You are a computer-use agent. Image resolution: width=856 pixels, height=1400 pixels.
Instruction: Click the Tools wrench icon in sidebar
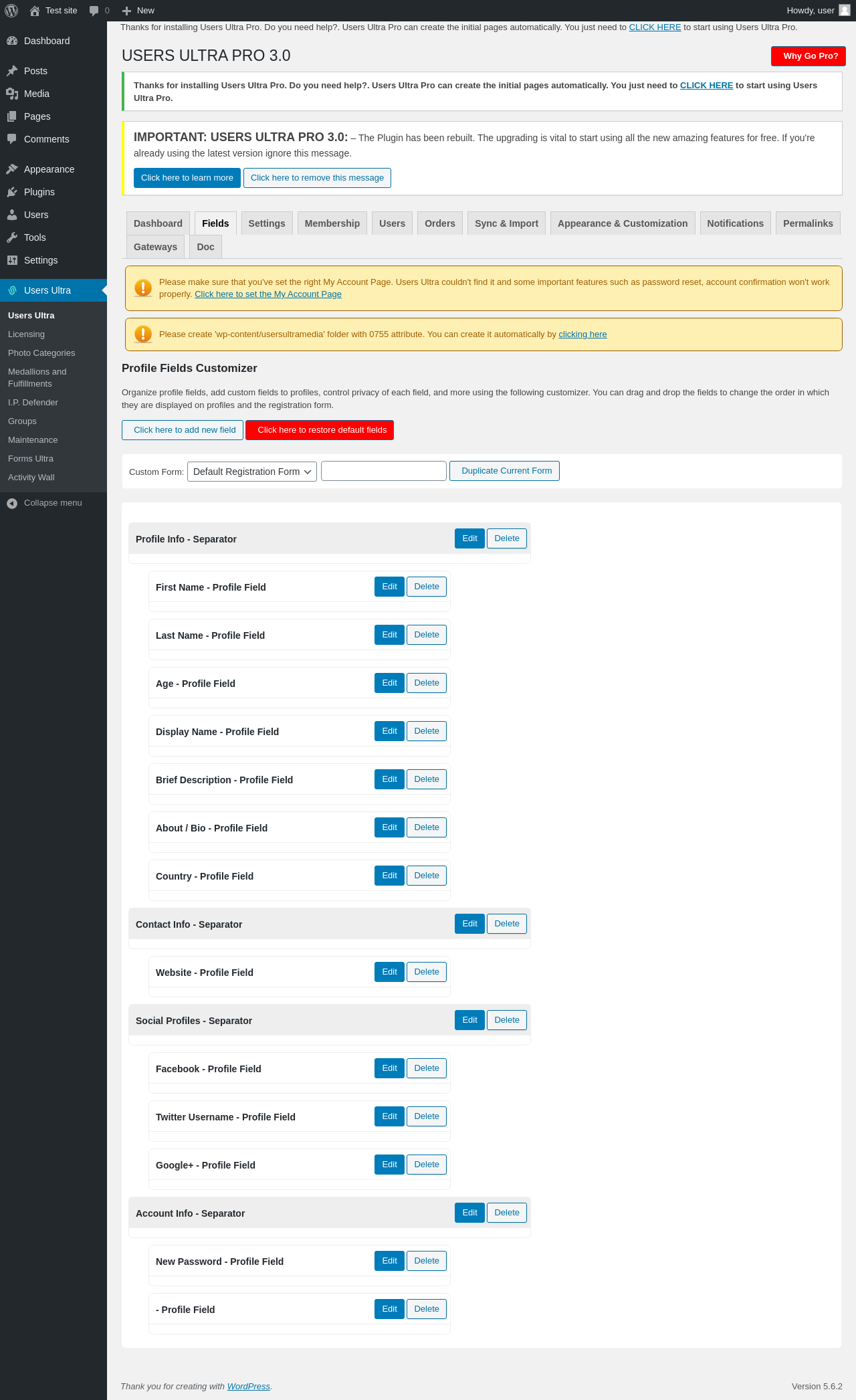click(x=12, y=237)
